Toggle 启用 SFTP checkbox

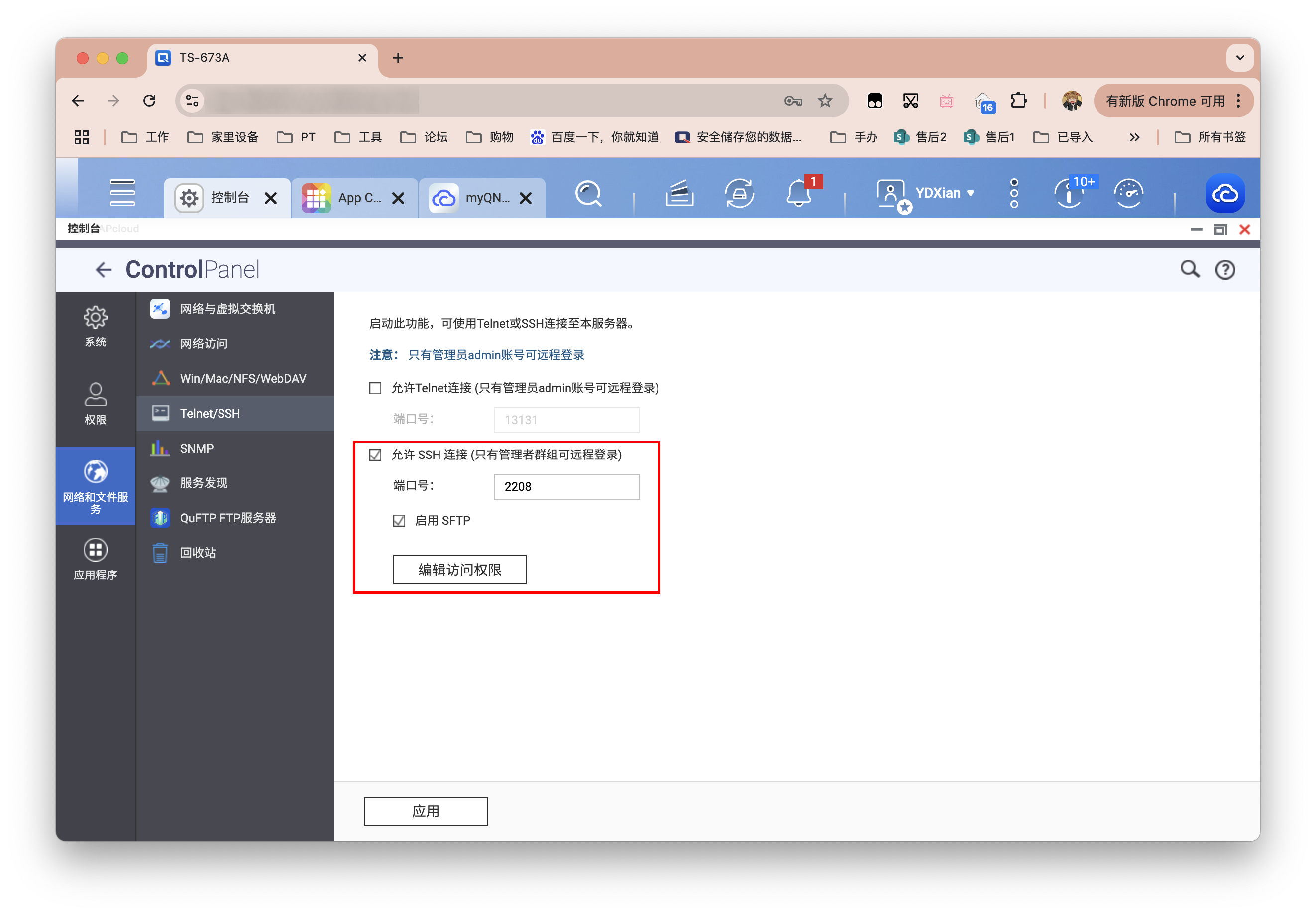pyautogui.click(x=400, y=521)
